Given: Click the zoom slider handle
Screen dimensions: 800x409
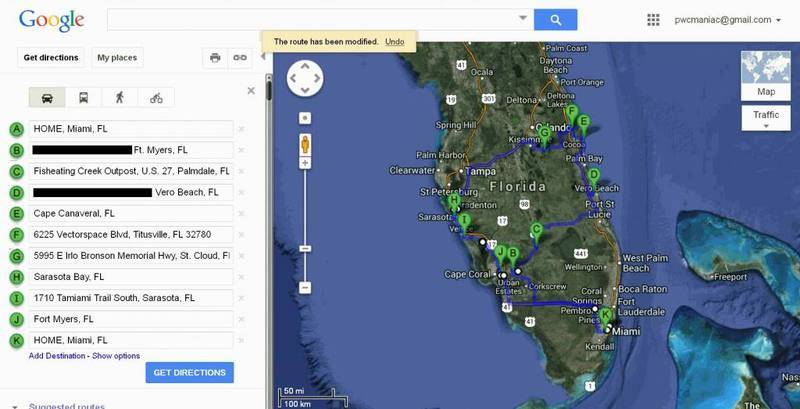Looking at the screenshot, I should point(305,248).
